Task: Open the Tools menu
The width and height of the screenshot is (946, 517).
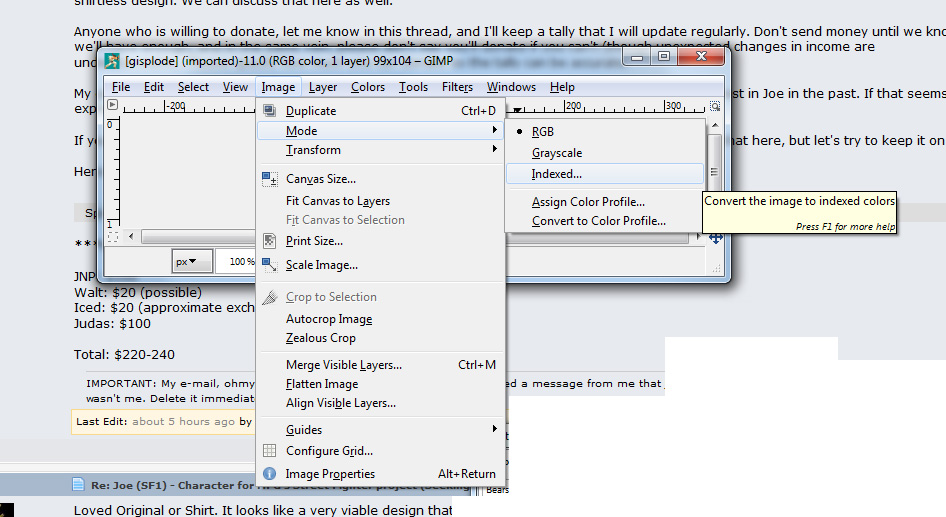Action: (413, 87)
